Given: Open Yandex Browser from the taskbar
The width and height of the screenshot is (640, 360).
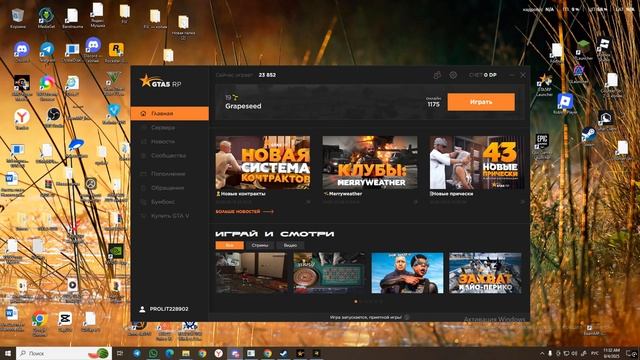Looking at the screenshot, I should click(219, 353).
